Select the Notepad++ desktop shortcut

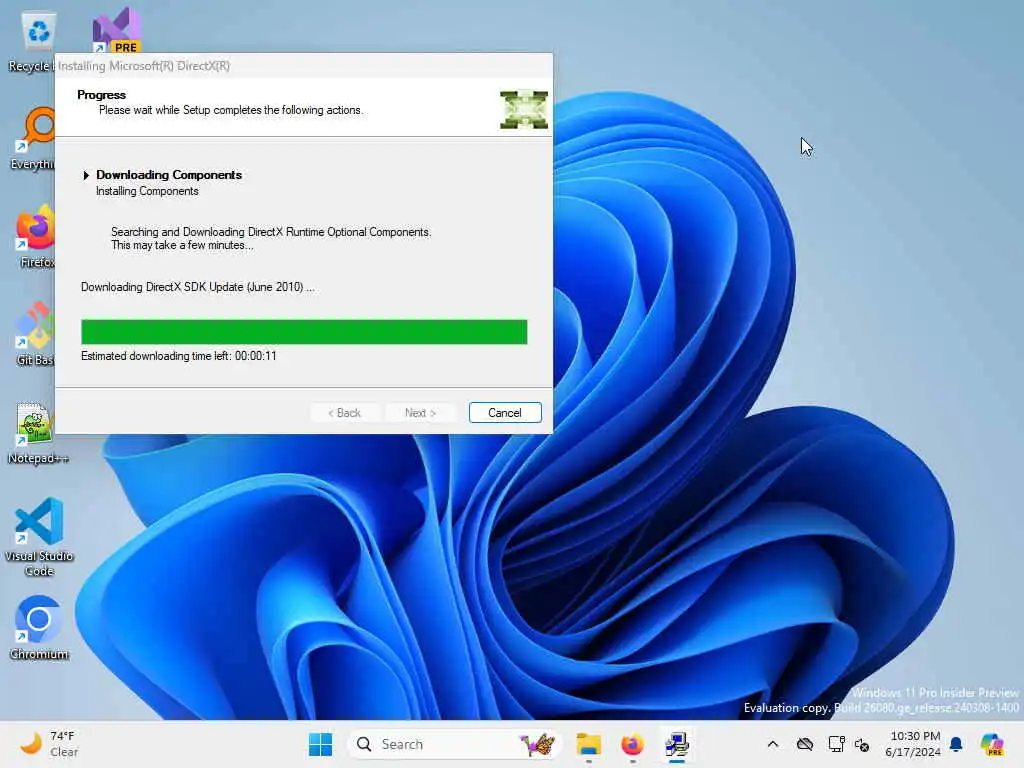click(34, 432)
